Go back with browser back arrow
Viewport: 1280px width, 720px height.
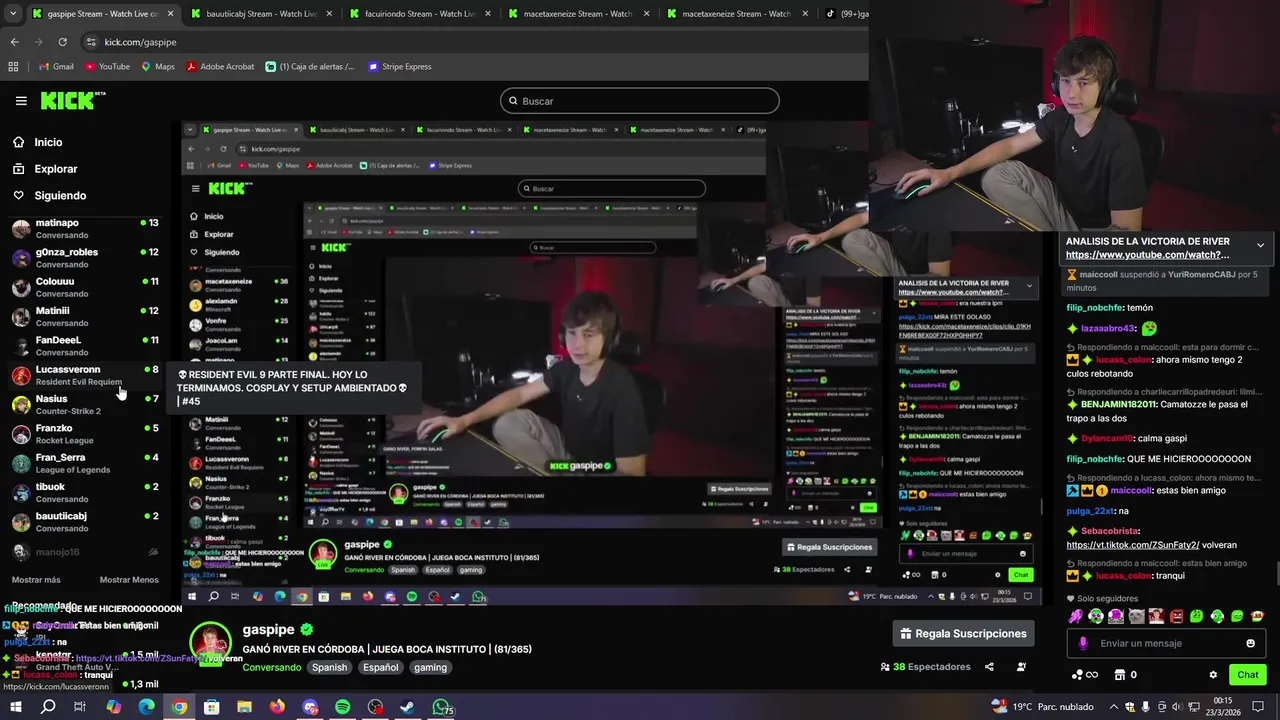tap(14, 42)
